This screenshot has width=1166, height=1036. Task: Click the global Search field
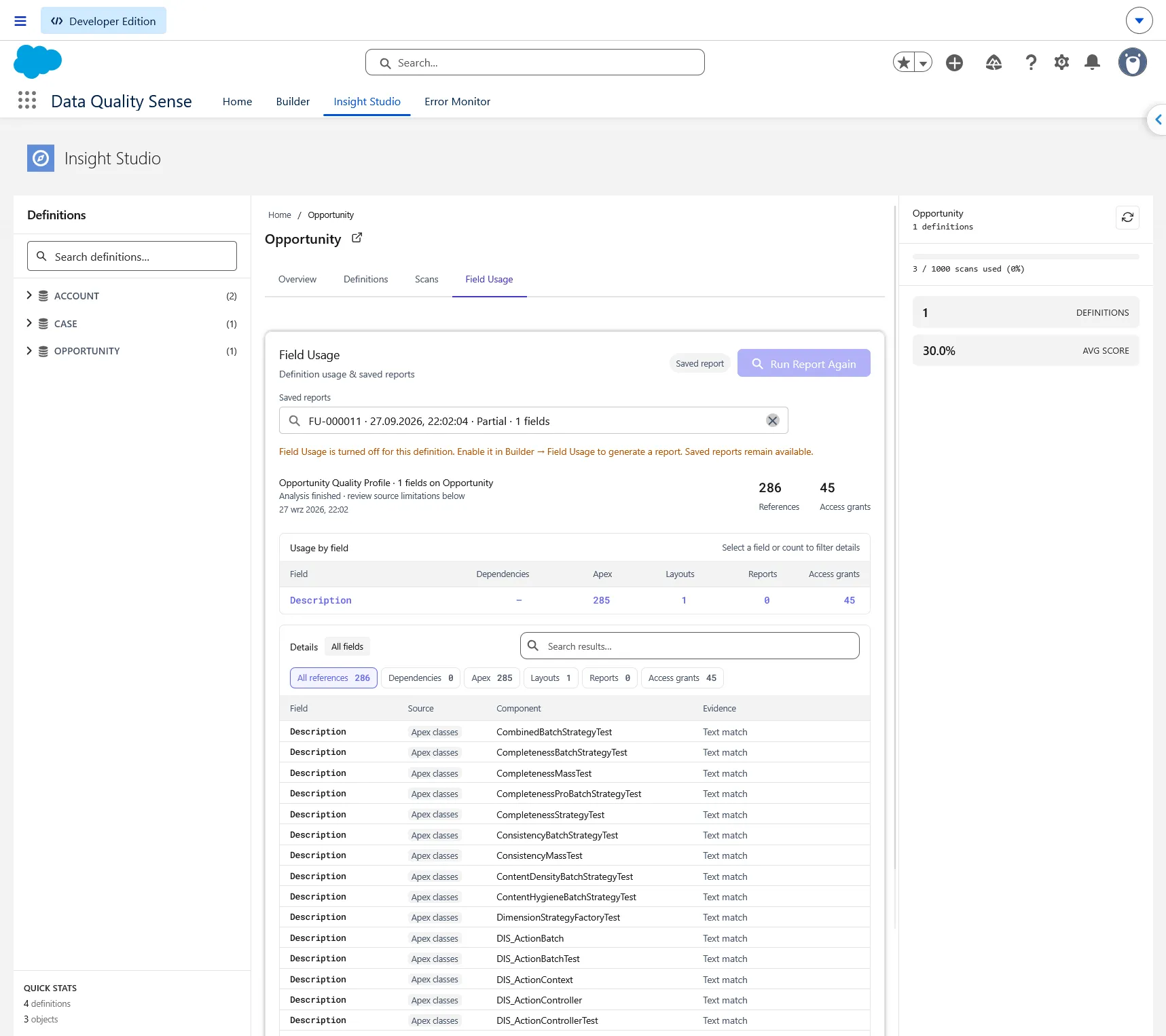coord(535,62)
